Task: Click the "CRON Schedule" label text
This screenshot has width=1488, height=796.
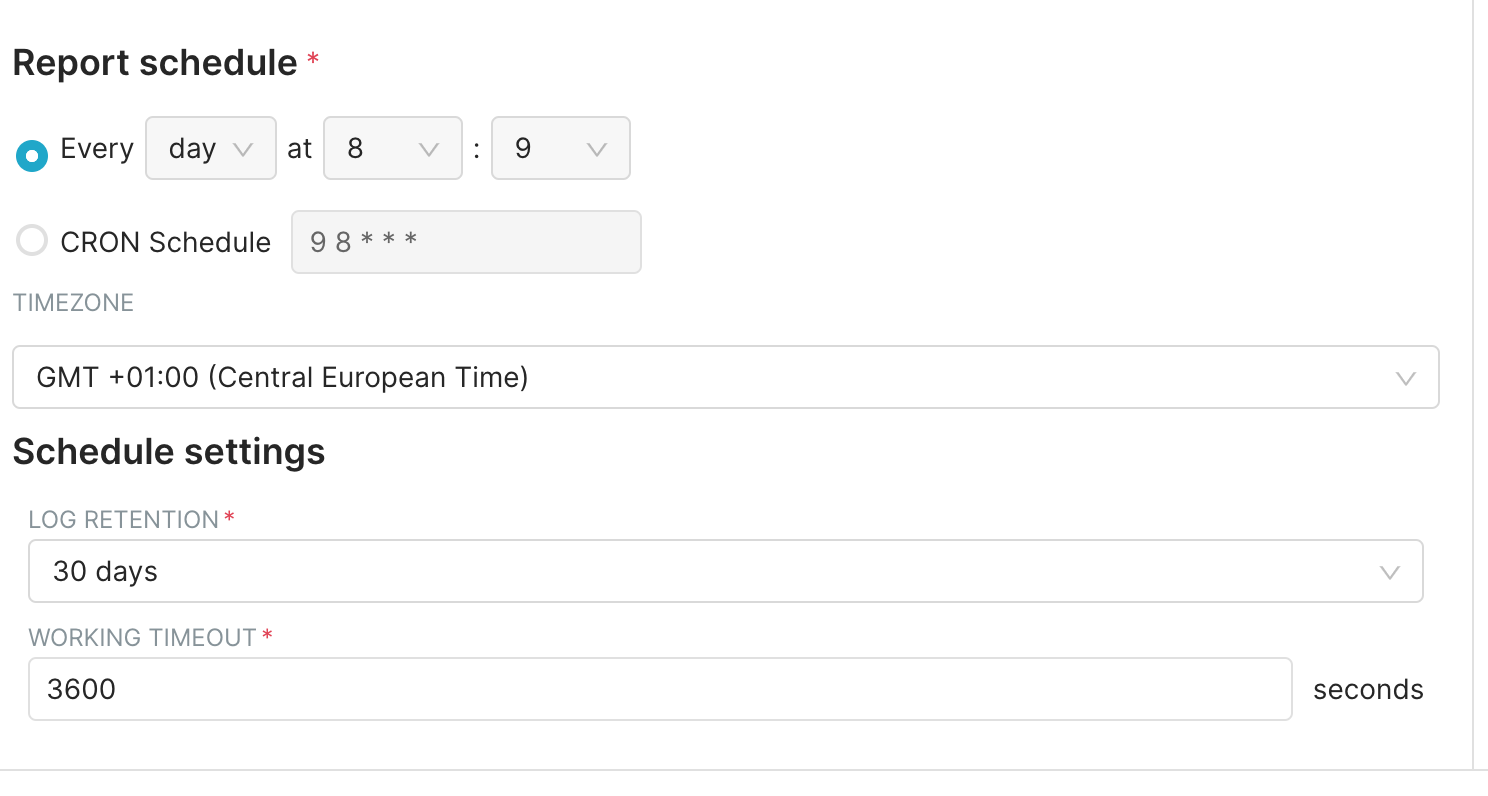Action: tap(165, 242)
